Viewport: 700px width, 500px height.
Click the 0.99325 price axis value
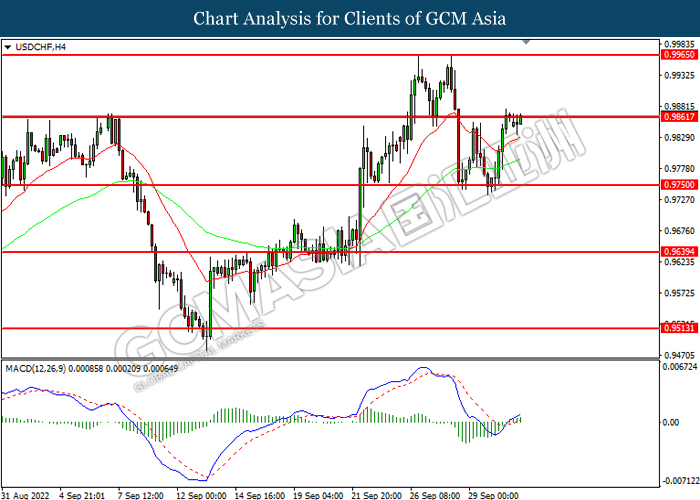[x=679, y=75]
